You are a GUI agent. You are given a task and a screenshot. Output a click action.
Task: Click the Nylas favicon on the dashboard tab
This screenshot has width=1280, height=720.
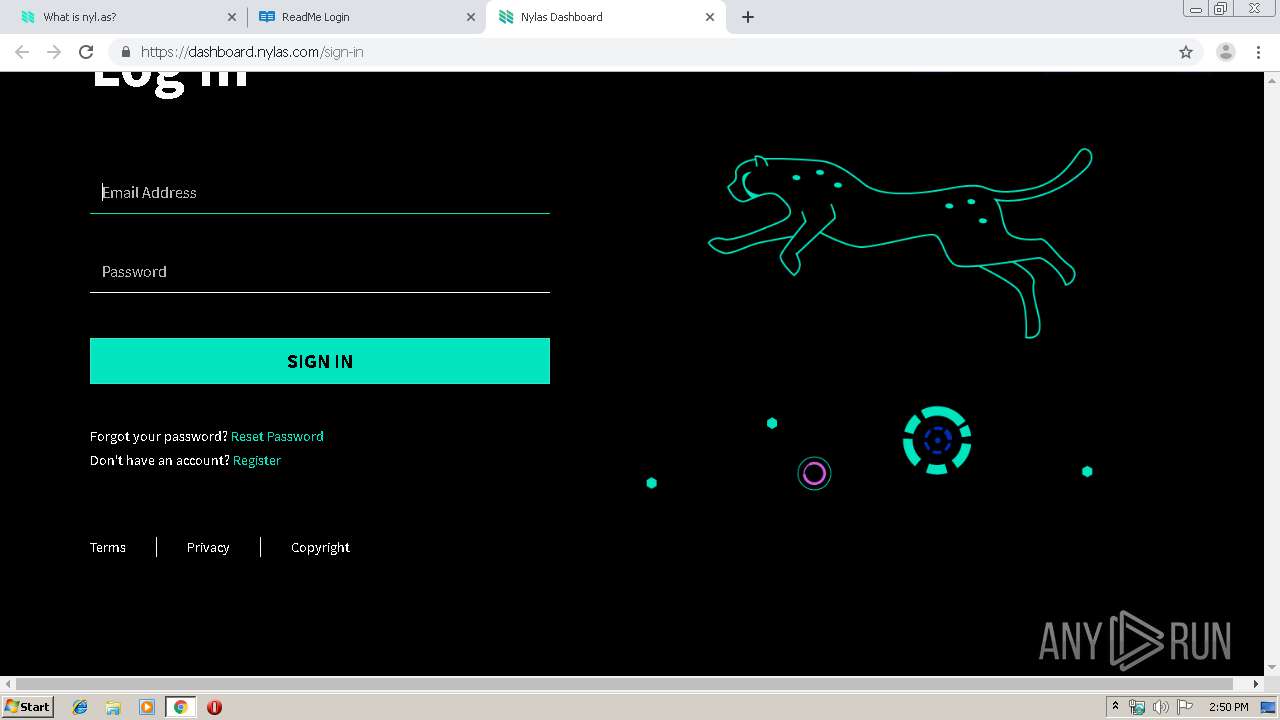tap(506, 17)
